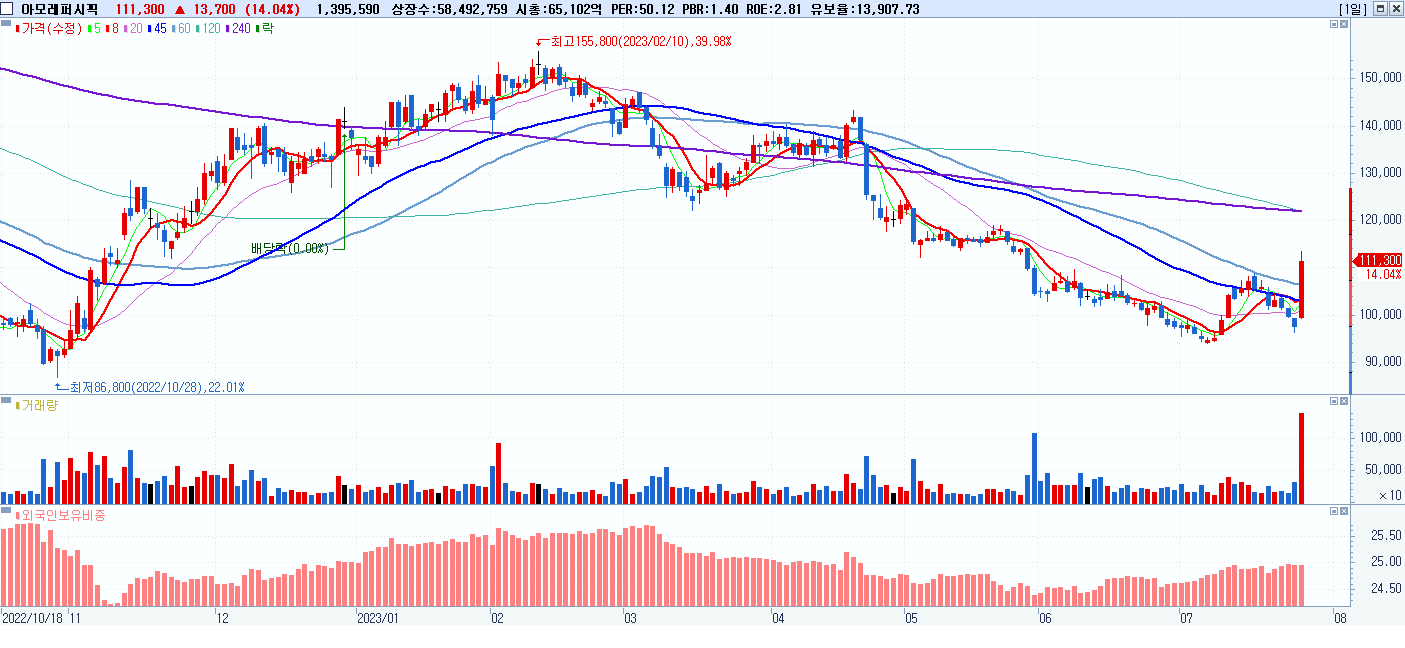
Task: Toggle the 8-day moving average legend
Action: tap(112, 29)
